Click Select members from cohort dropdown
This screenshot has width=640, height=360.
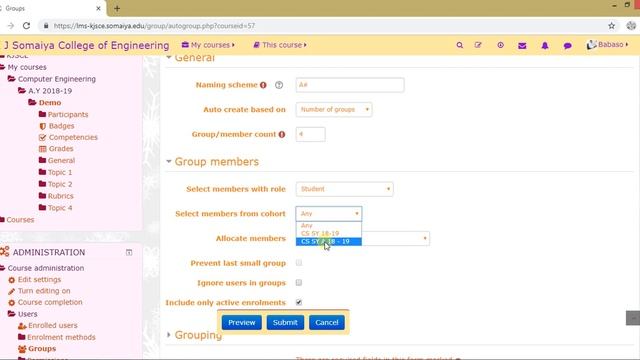329,213
